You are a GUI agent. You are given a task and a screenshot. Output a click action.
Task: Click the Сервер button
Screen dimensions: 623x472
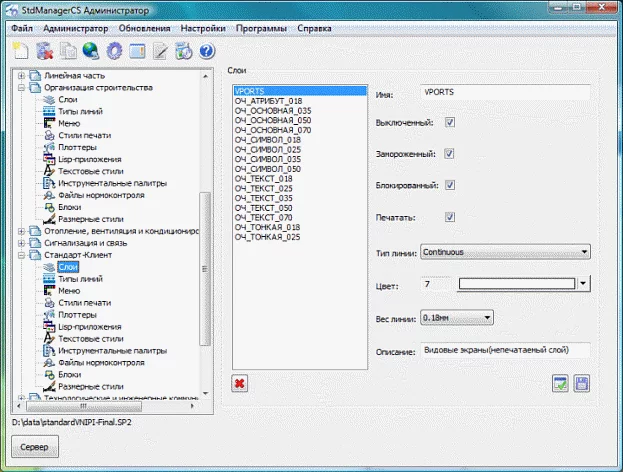pos(35,446)
